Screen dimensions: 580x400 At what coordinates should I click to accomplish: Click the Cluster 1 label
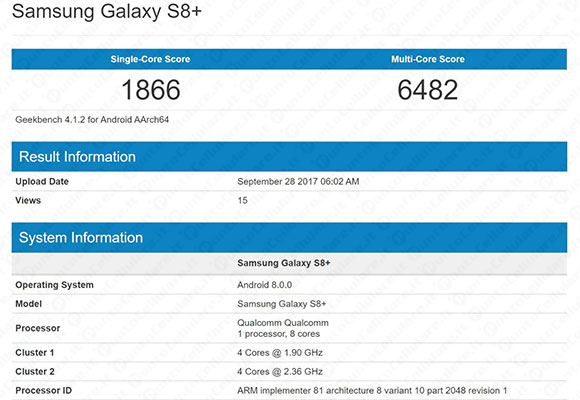(35, 353)
